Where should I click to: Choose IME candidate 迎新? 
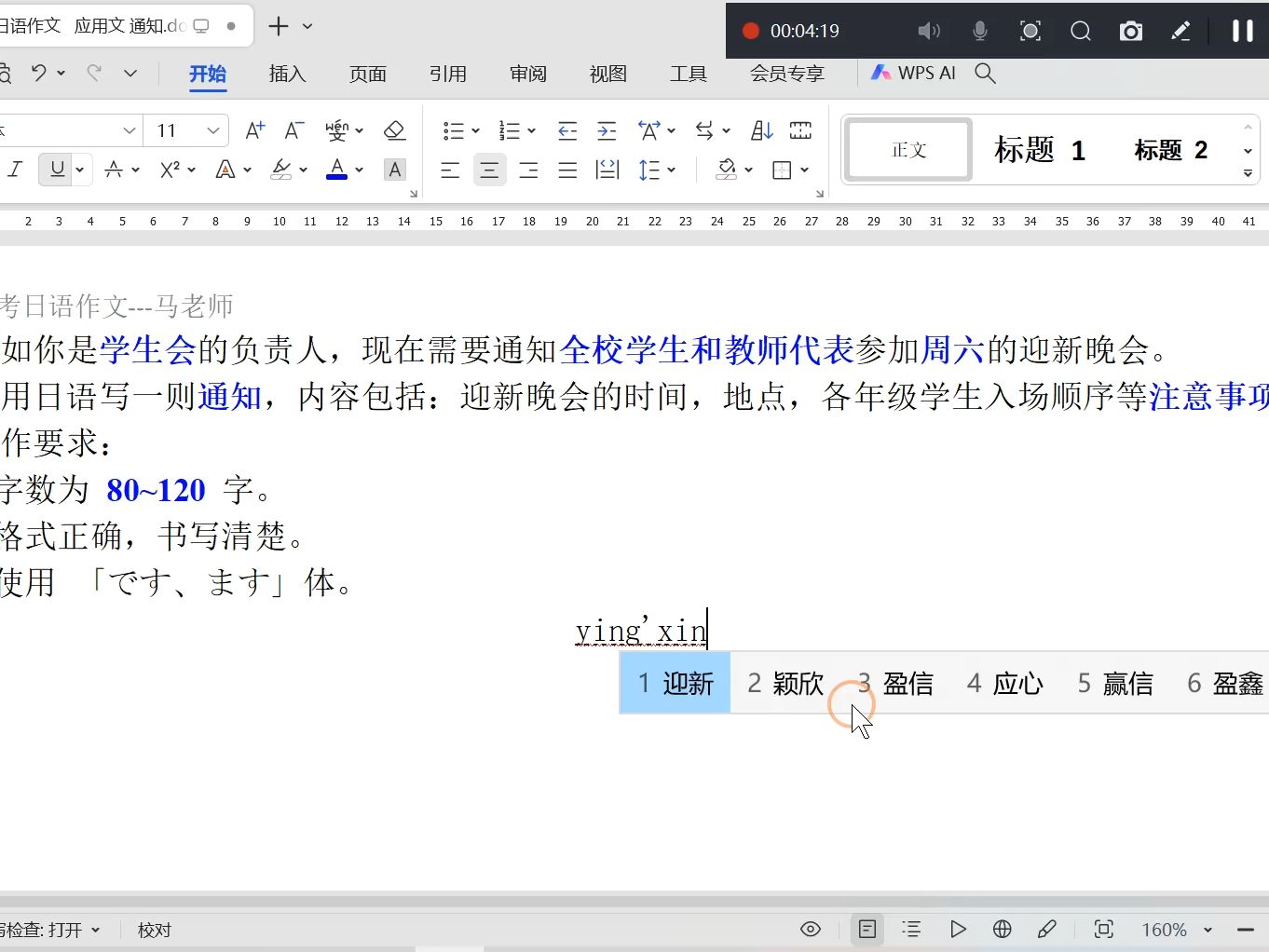tap(675, 684)
